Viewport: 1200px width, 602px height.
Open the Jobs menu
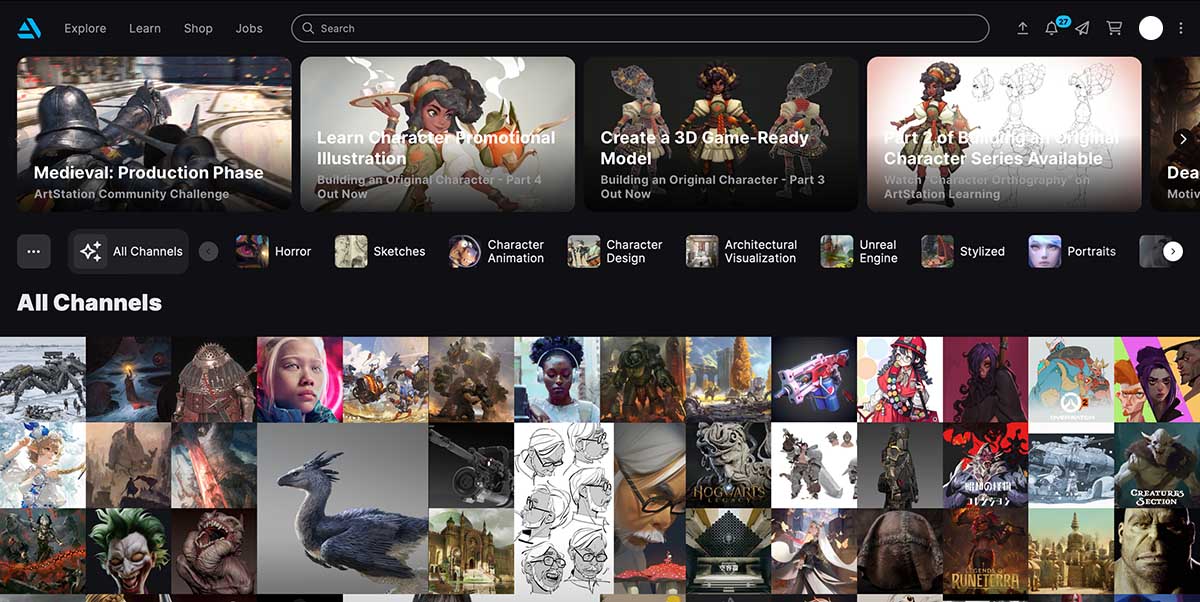click(249, 28)
